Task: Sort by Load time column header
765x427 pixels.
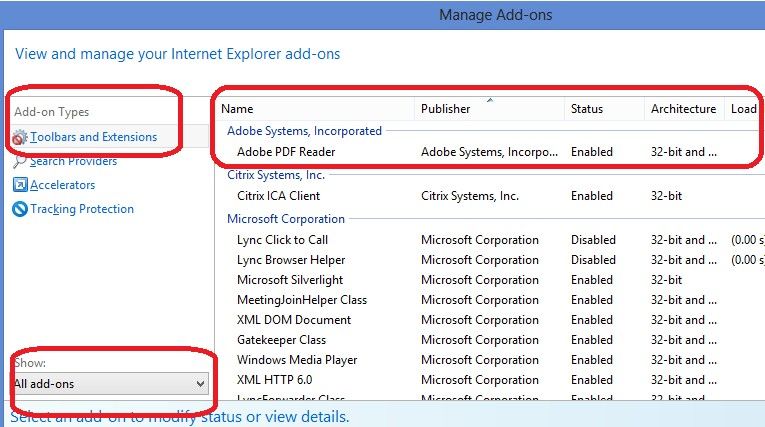Action: point(744,109)
